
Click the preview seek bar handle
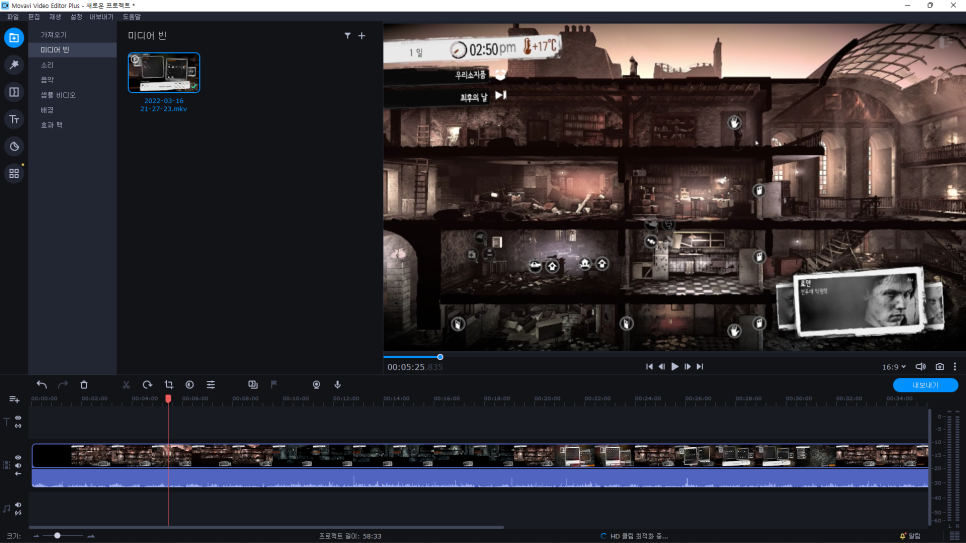pyautogui.click(x=440, y=357)
